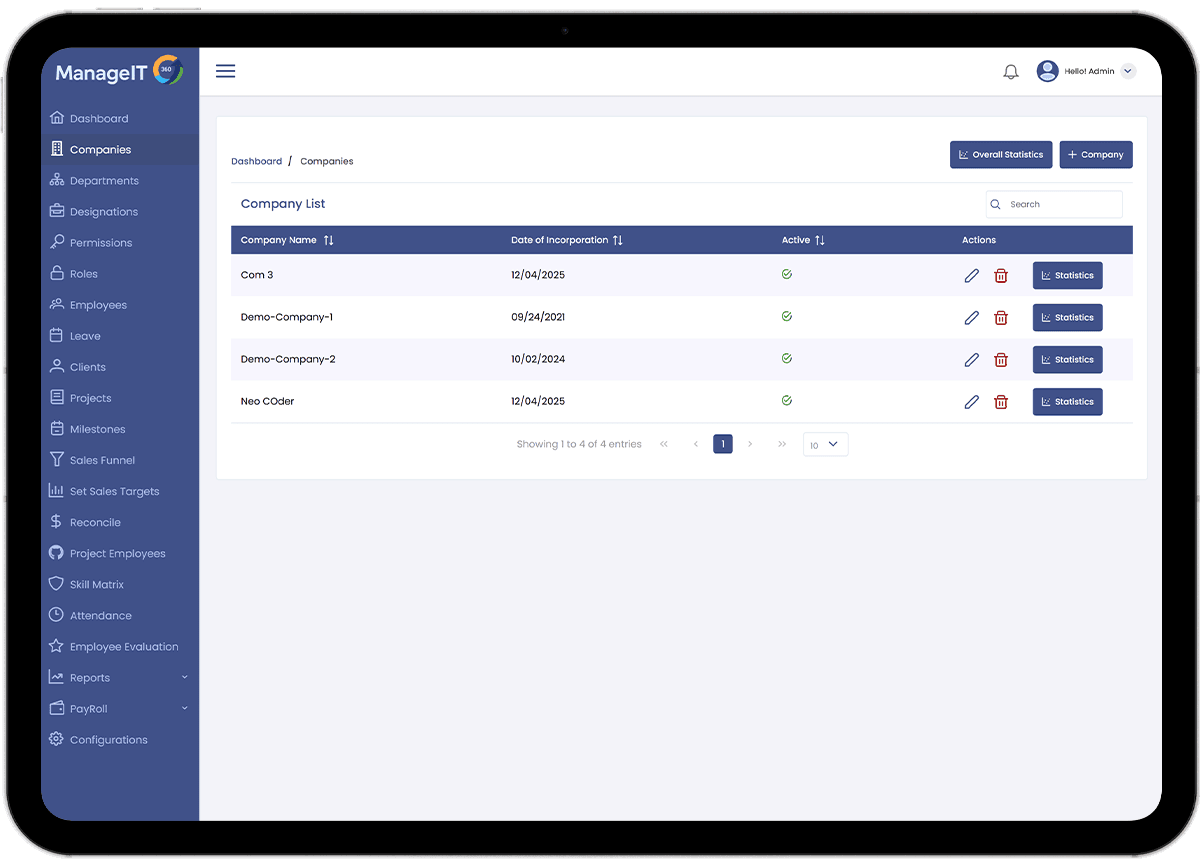
Task: Edit Demo-Company-1 with the pencil icon
Action: point(972,318)
